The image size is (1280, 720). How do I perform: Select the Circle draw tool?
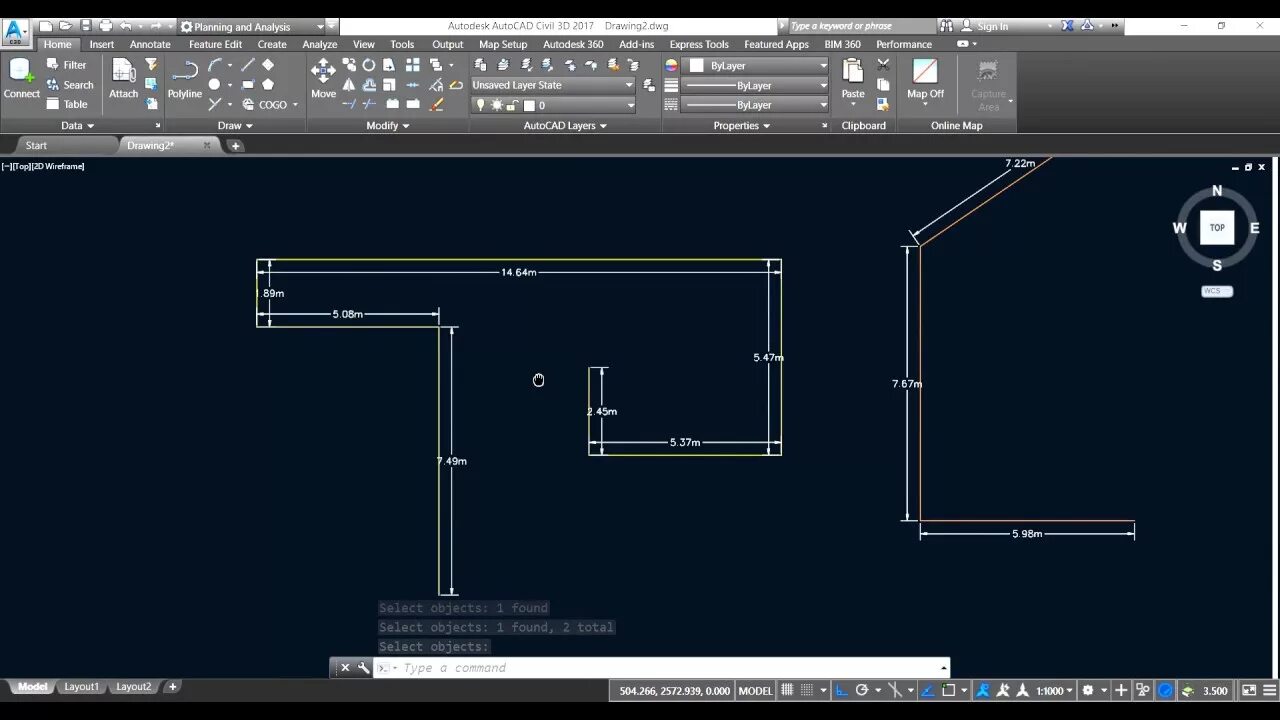coord(214,85)
